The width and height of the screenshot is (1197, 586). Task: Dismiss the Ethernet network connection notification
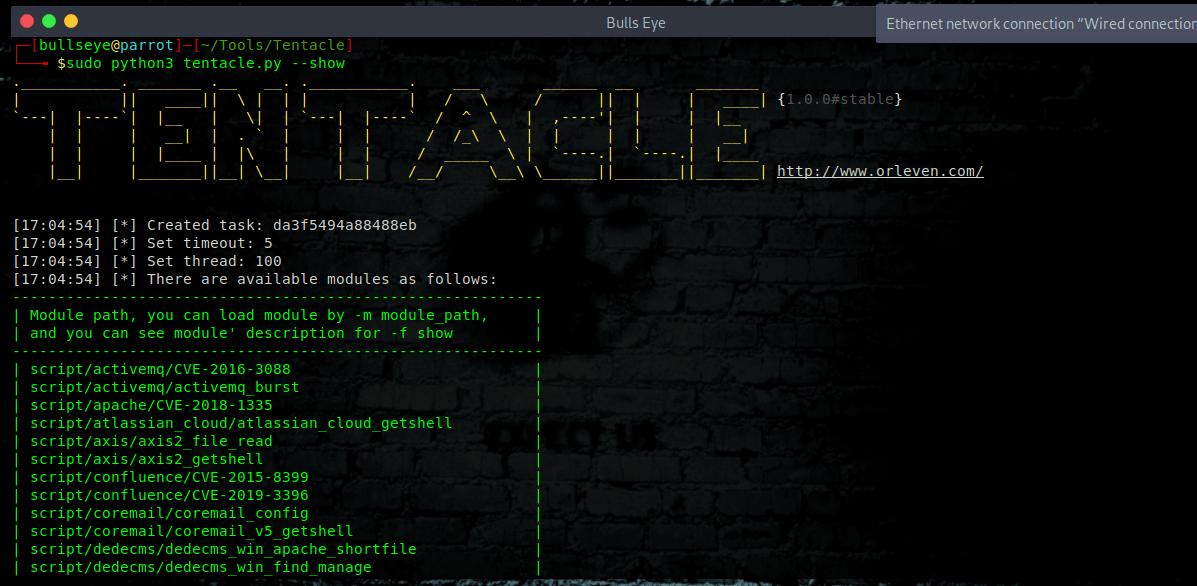pyautogui.click(x=1037, y=24)
